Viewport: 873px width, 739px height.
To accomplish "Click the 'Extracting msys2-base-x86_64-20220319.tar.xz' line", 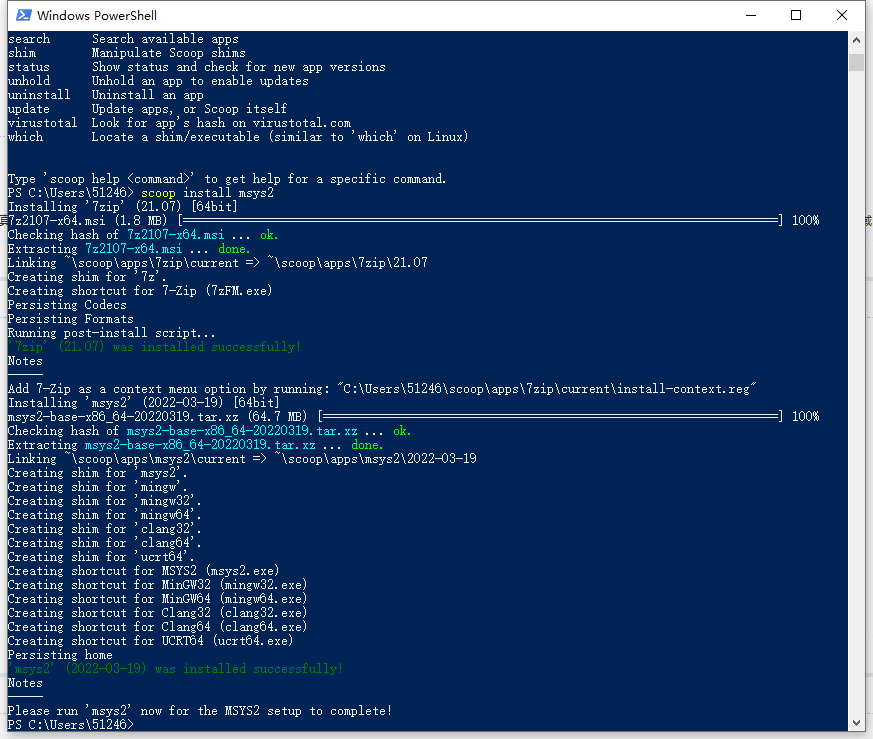I will 195,444.
